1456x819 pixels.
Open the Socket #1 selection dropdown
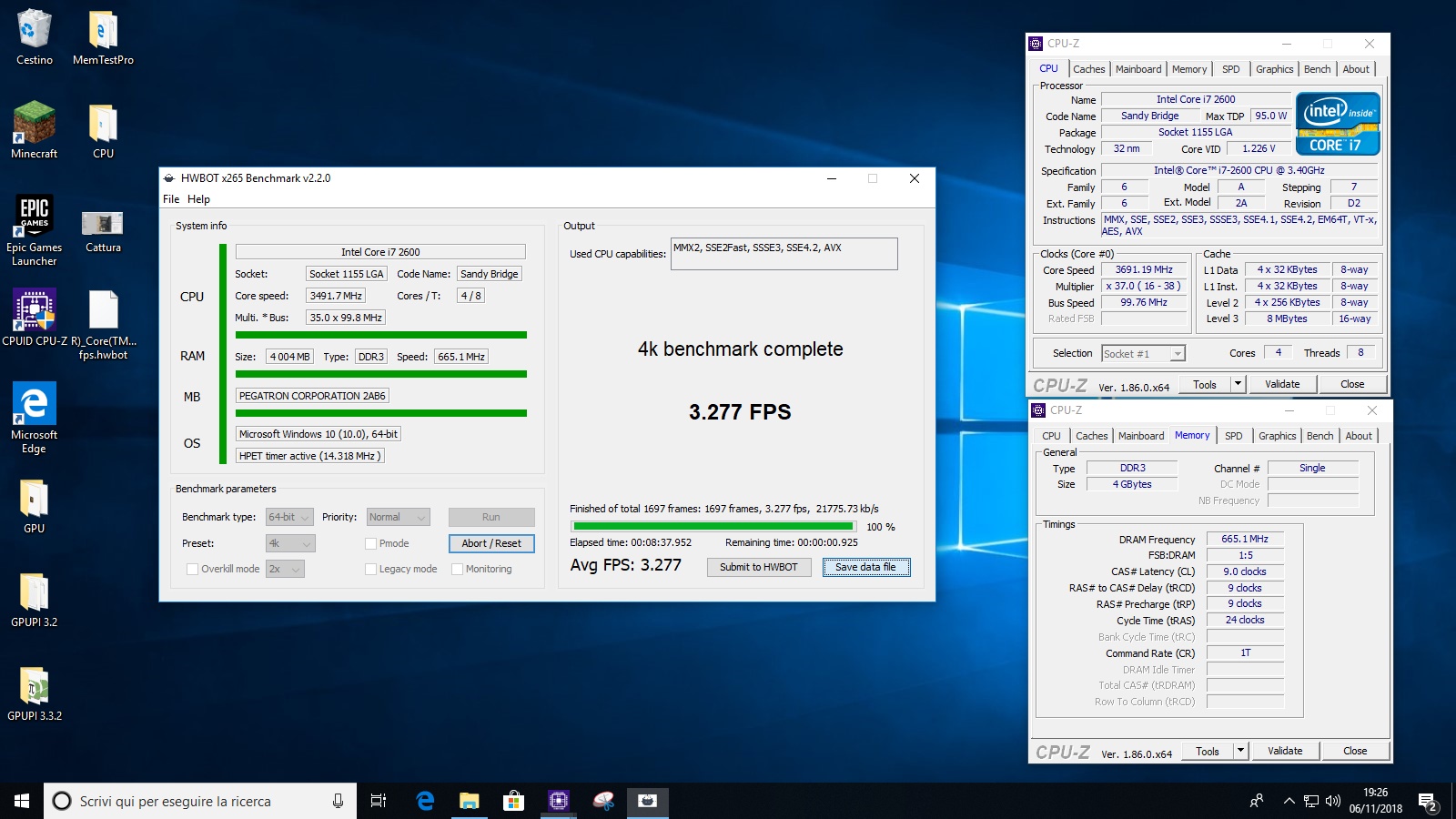pos(1143,353)
